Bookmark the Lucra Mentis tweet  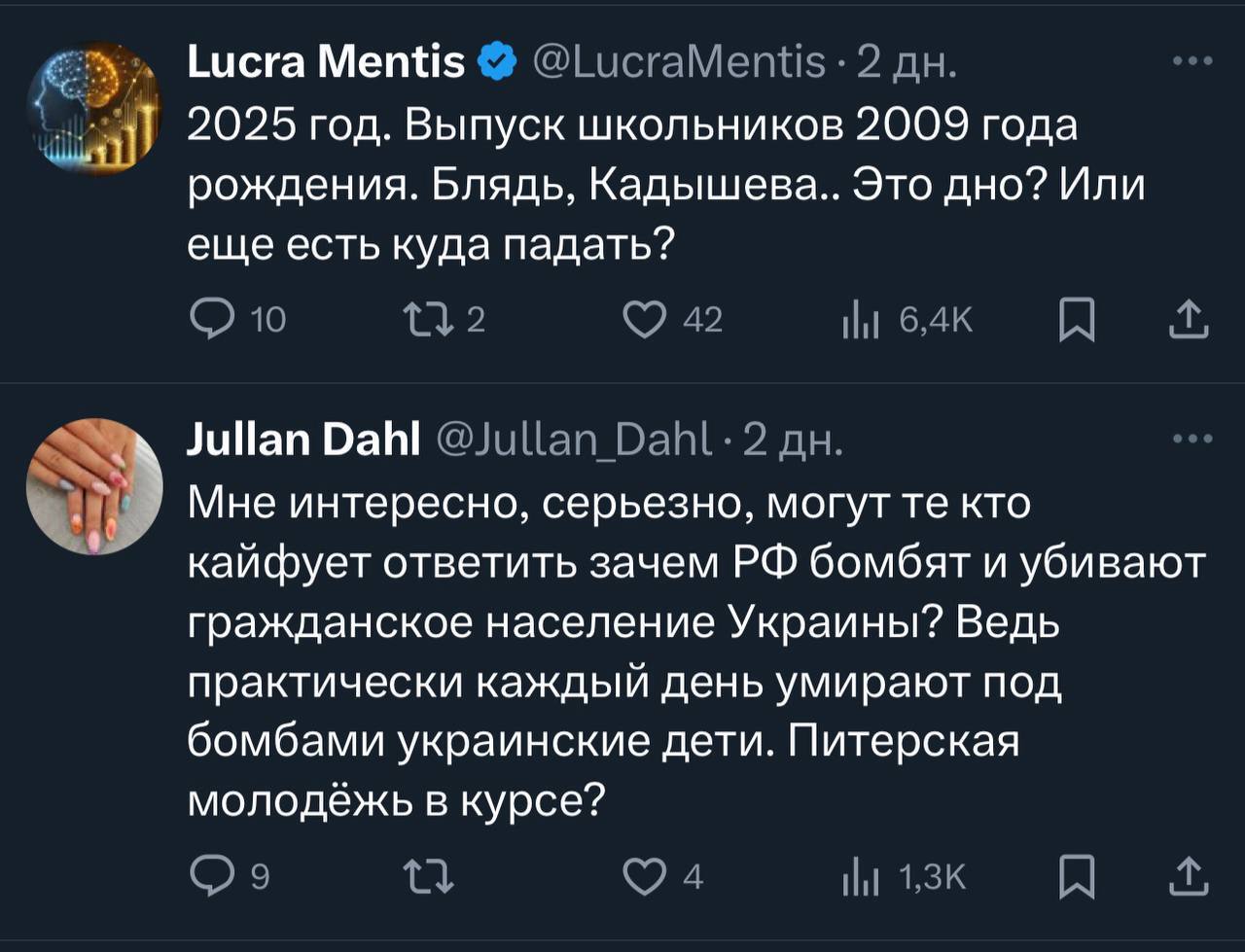pyautogui.click(x=1076, y=319)
